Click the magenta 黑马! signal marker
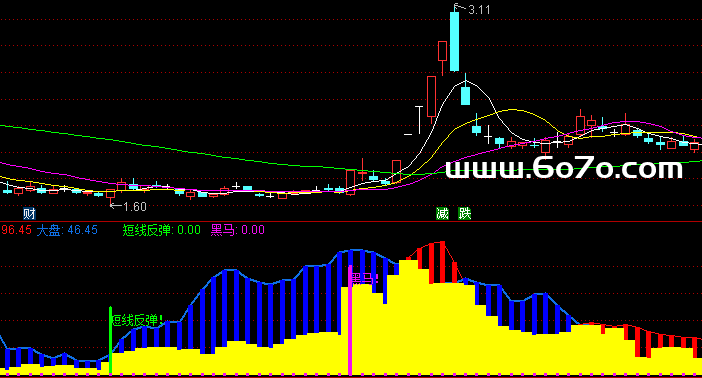This screenshot has height=378, width=702. 364,279
